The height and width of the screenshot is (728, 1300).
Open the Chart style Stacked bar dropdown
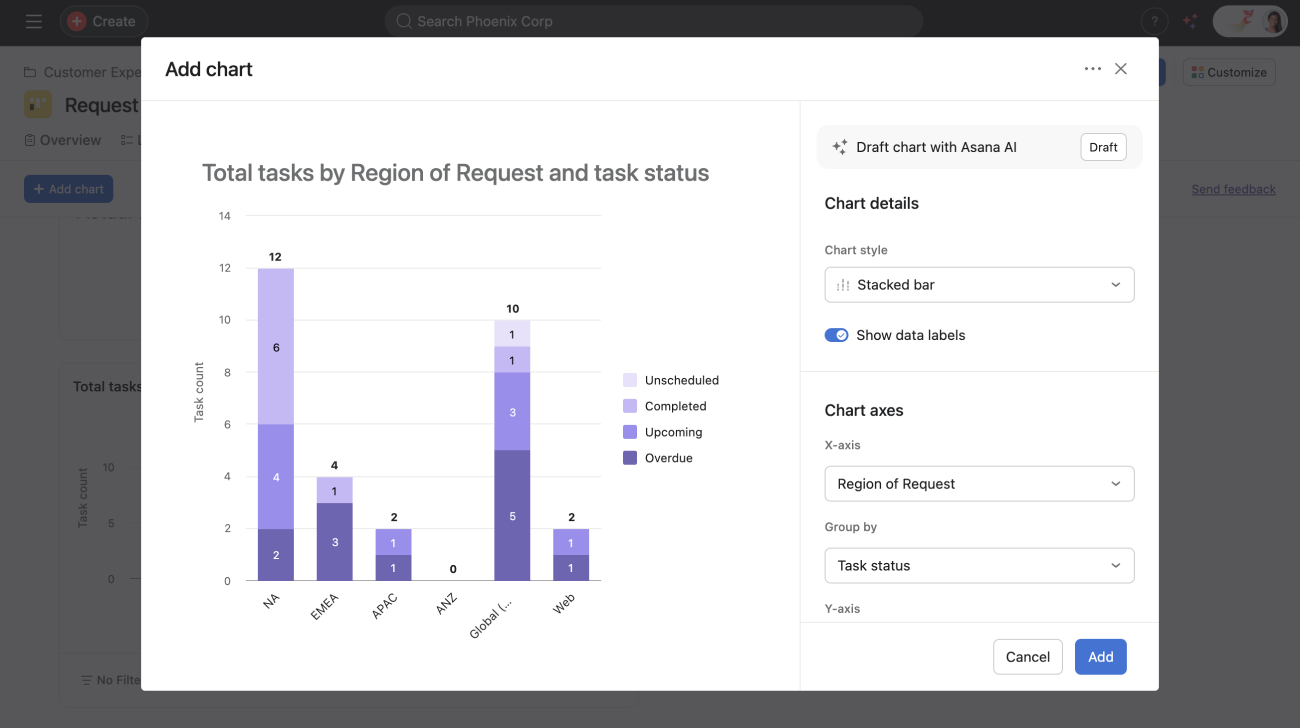[x=979, y=285]
